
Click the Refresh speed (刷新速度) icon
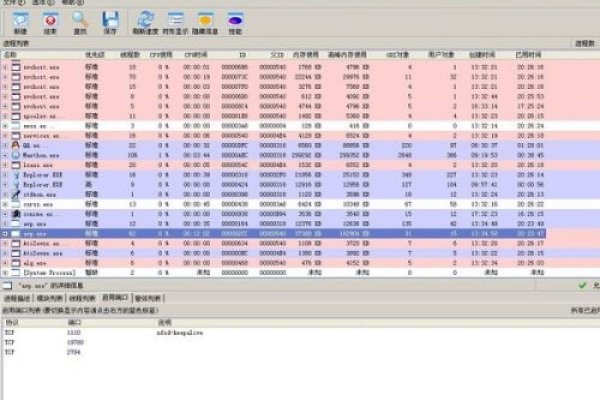point(146,19)
